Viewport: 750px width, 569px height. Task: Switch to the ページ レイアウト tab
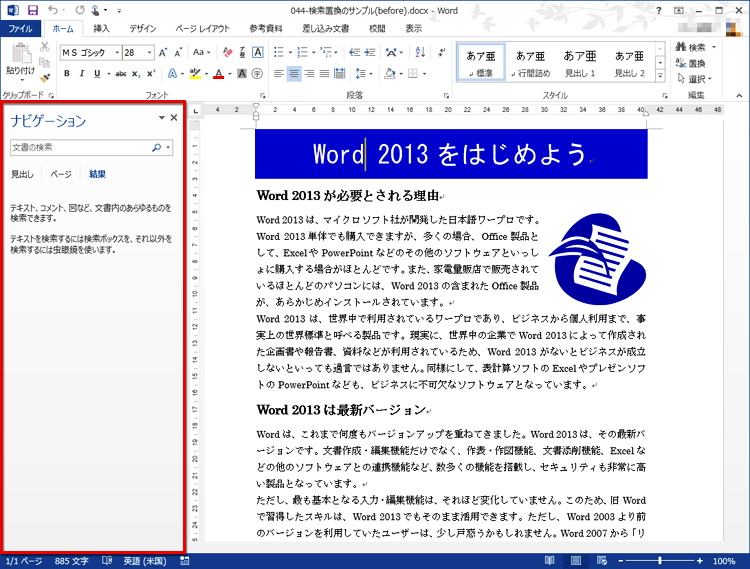click(x=203, y=29)
